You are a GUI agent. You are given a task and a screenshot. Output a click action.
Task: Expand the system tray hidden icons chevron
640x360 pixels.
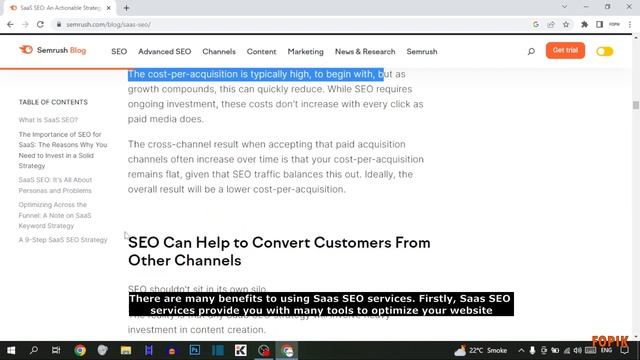pos(521,351)
